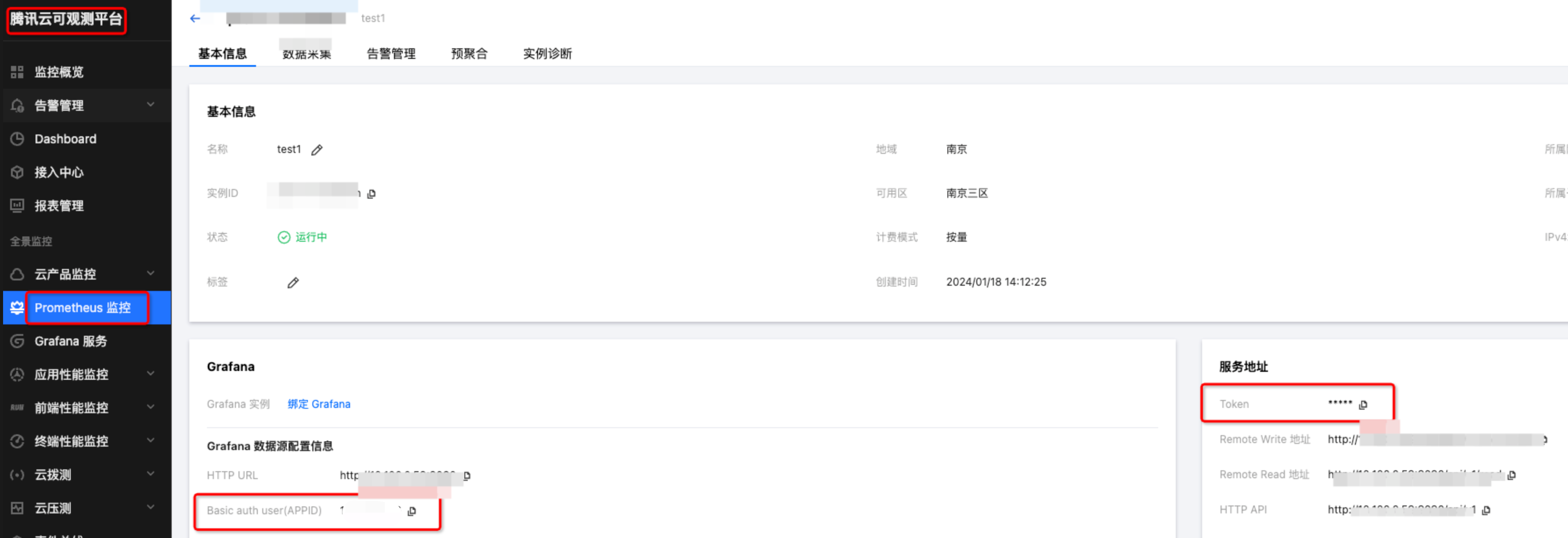Click the 云产品监控 cloud icon
1568x538 pixels.
pos(17,274)
